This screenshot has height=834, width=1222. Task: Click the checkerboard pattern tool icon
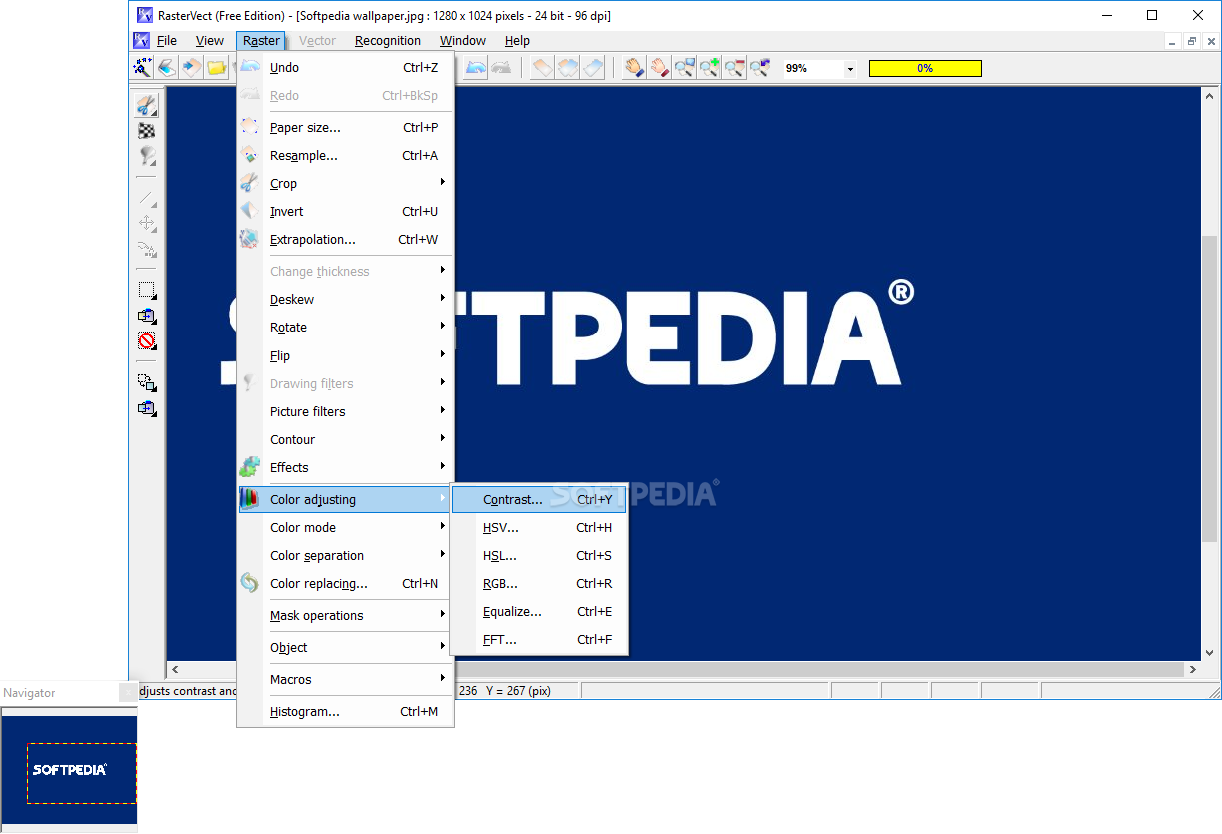coord(147,130)
